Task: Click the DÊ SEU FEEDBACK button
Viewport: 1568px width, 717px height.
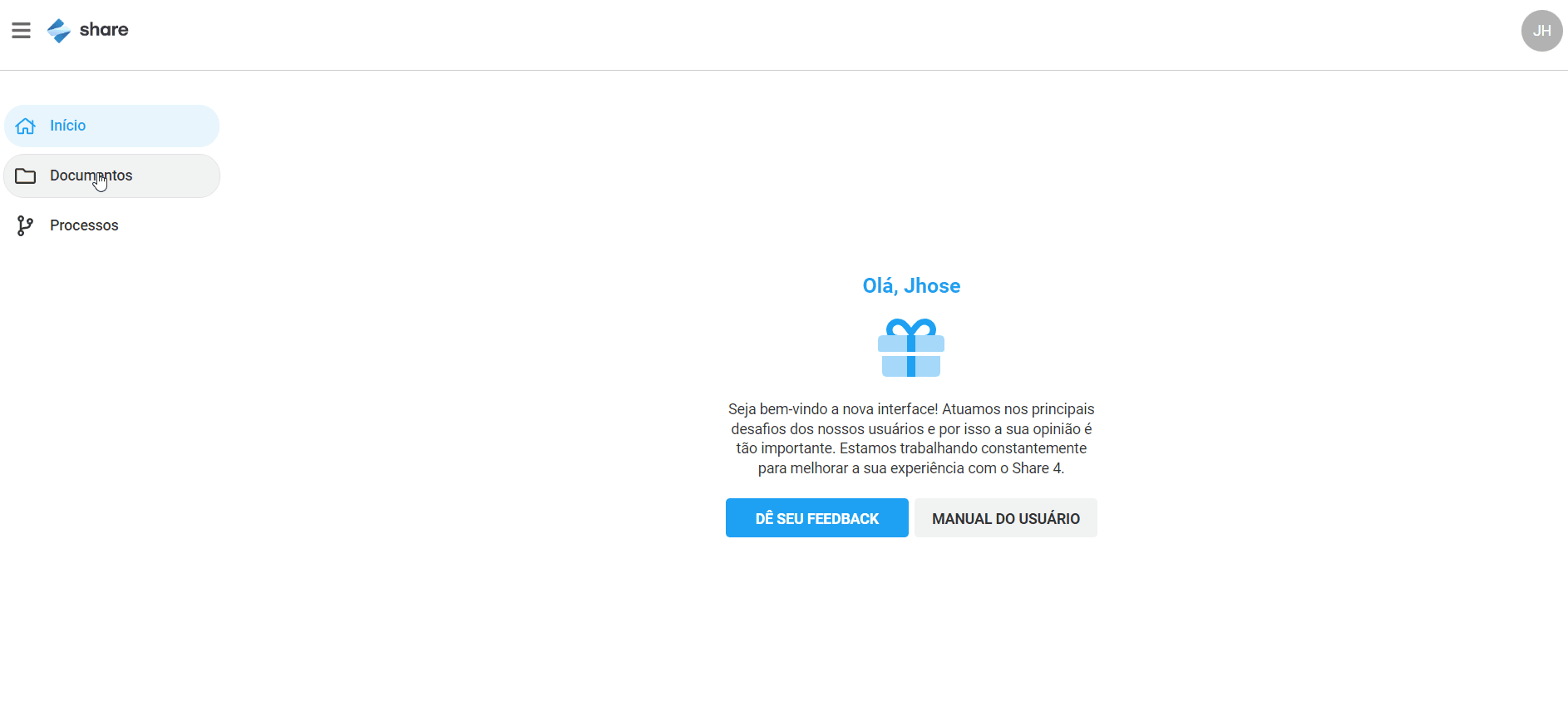Action: tap(816, 518)
